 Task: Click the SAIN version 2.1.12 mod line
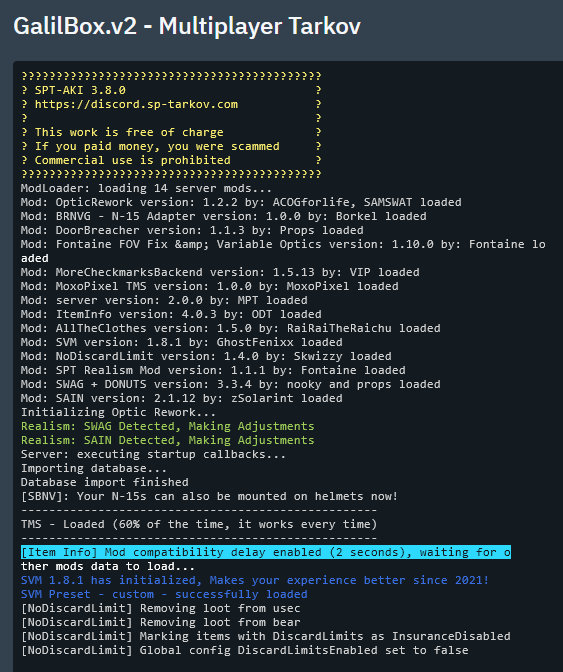pos(182,398)
